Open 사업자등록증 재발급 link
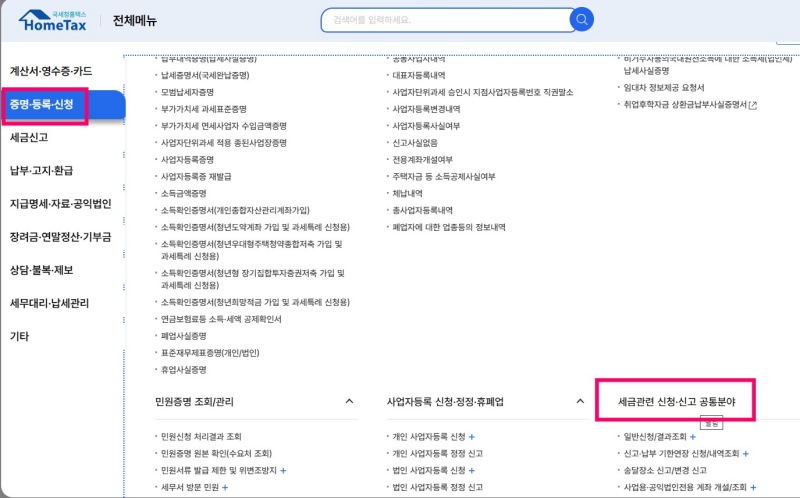This screenshot has width=800, height=498. (x=196, y=176)
